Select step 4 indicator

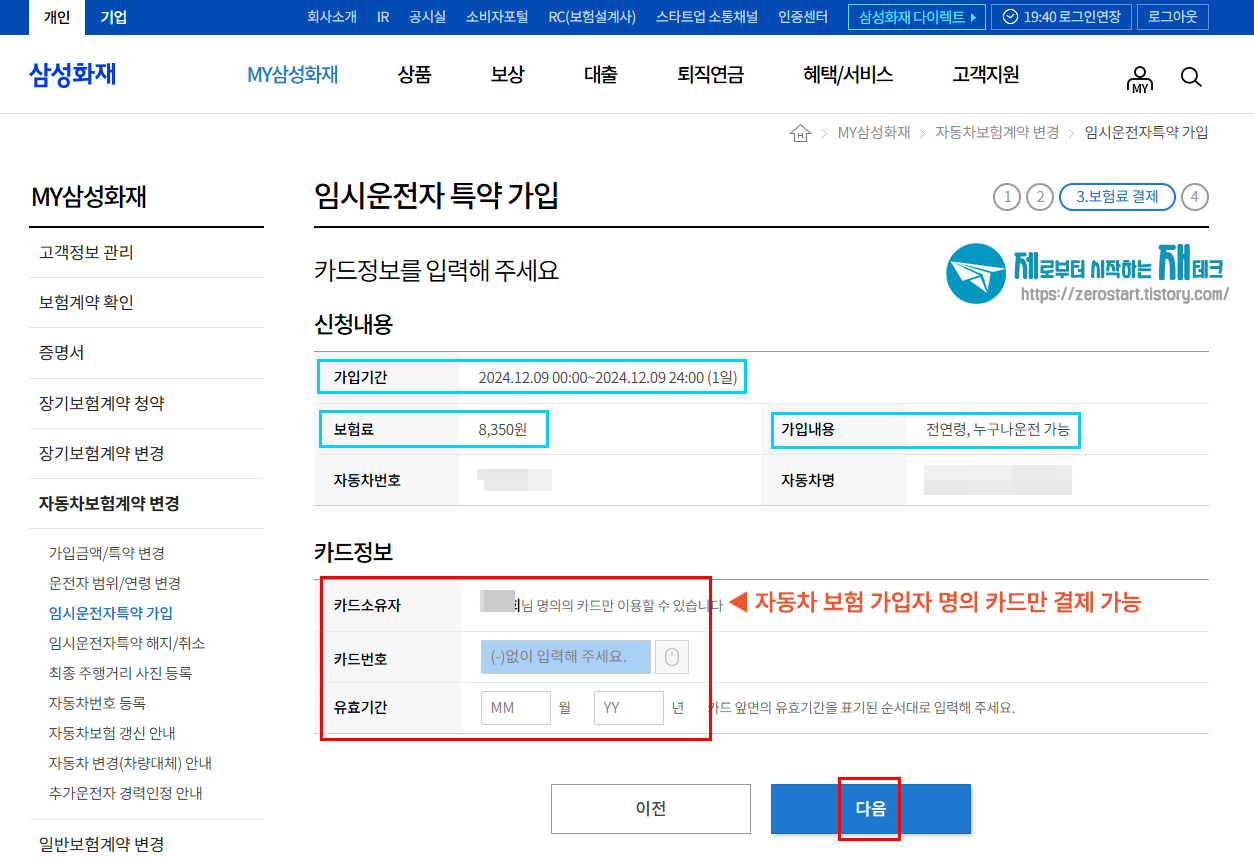(x=1194, y=197)
